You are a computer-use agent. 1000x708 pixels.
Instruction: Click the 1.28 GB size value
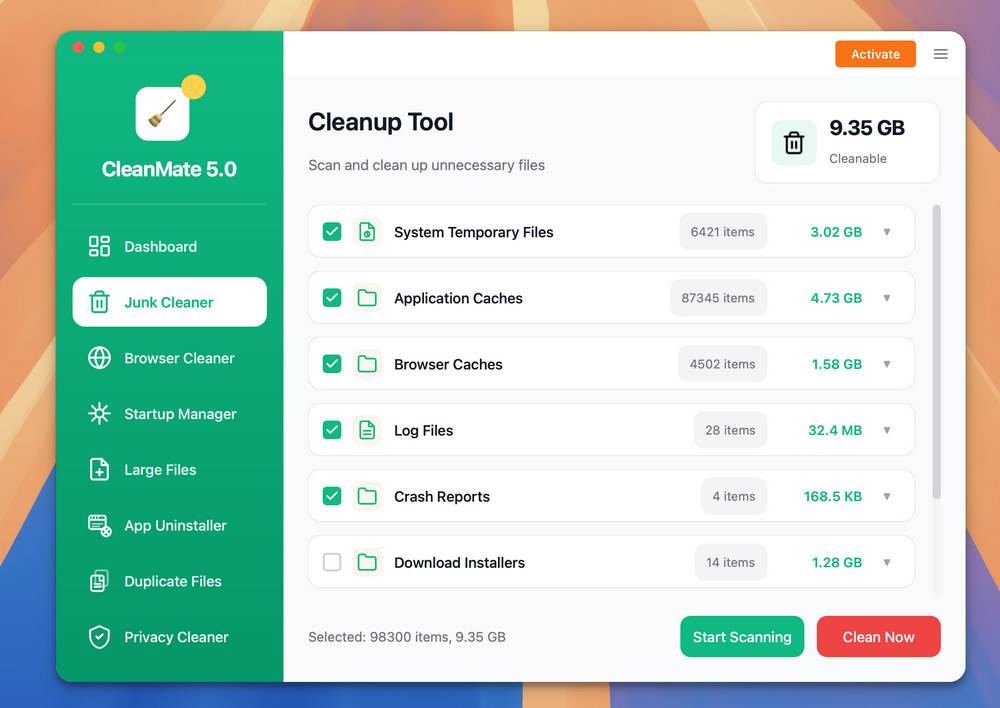(837, 563)
